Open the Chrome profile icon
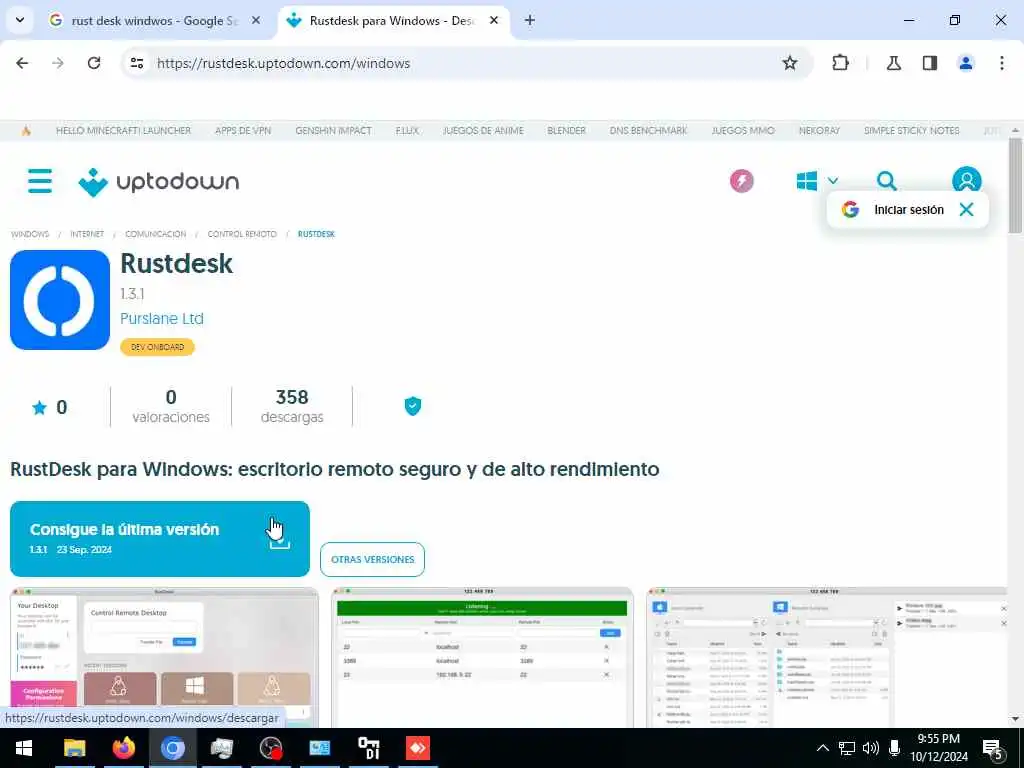 click(x=966, y=63)
